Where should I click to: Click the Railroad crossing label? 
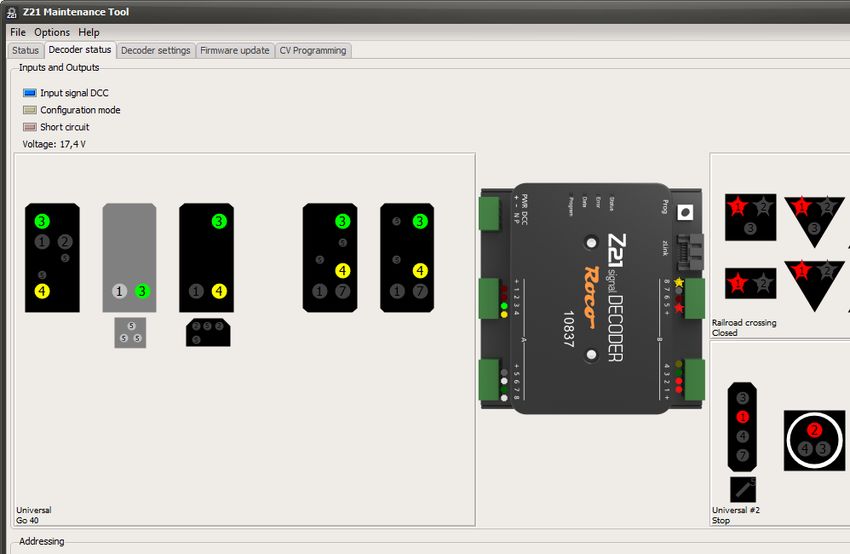coord(744,323)
